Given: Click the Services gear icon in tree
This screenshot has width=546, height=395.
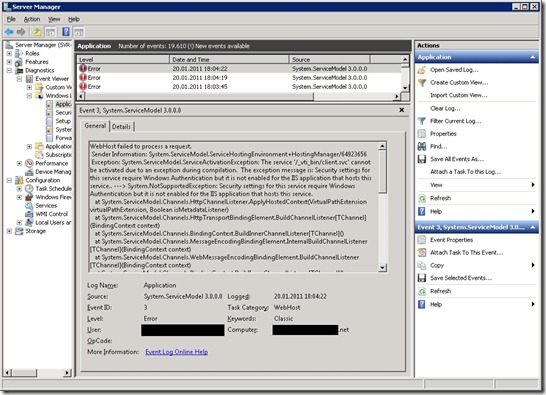Looking at the screenshot, I should (29, 206).
